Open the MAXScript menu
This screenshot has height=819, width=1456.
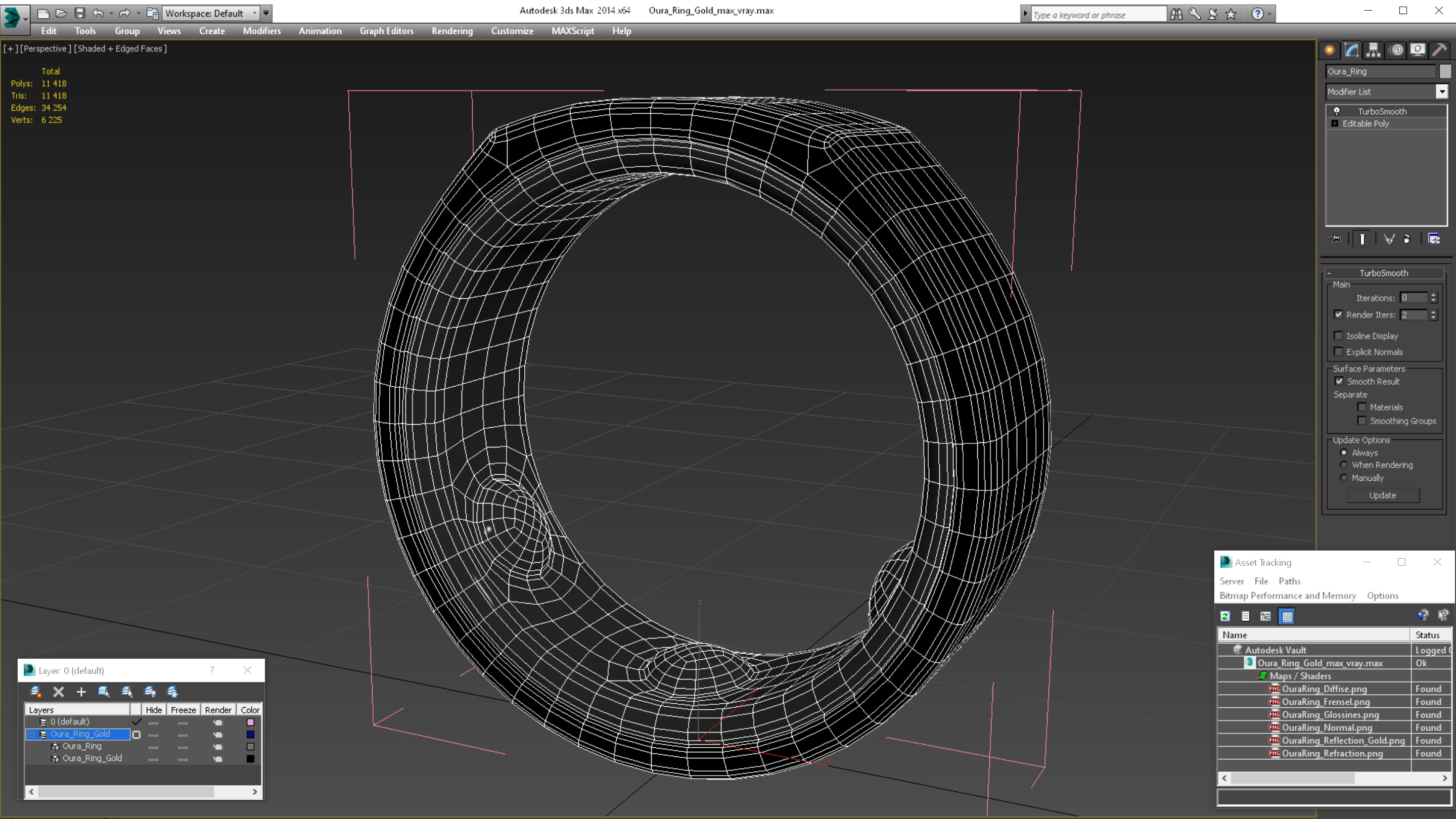[573, 31]
